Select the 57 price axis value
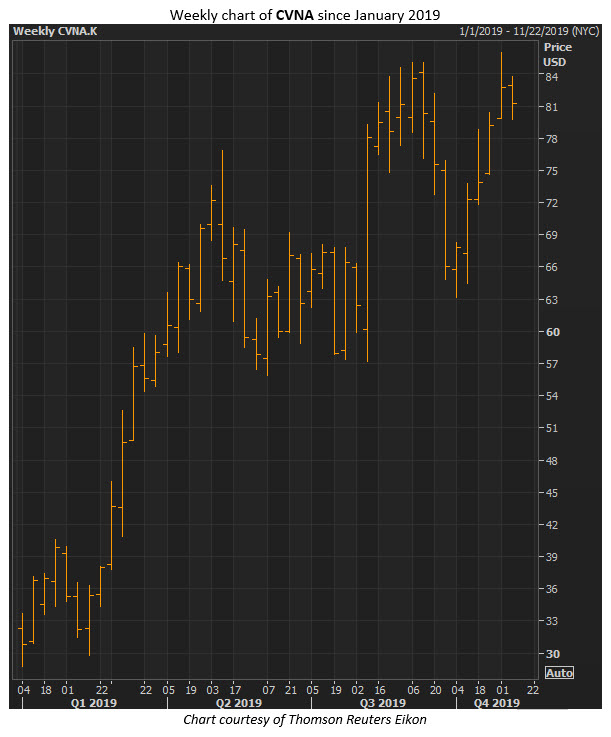 [x=551, y=364]
